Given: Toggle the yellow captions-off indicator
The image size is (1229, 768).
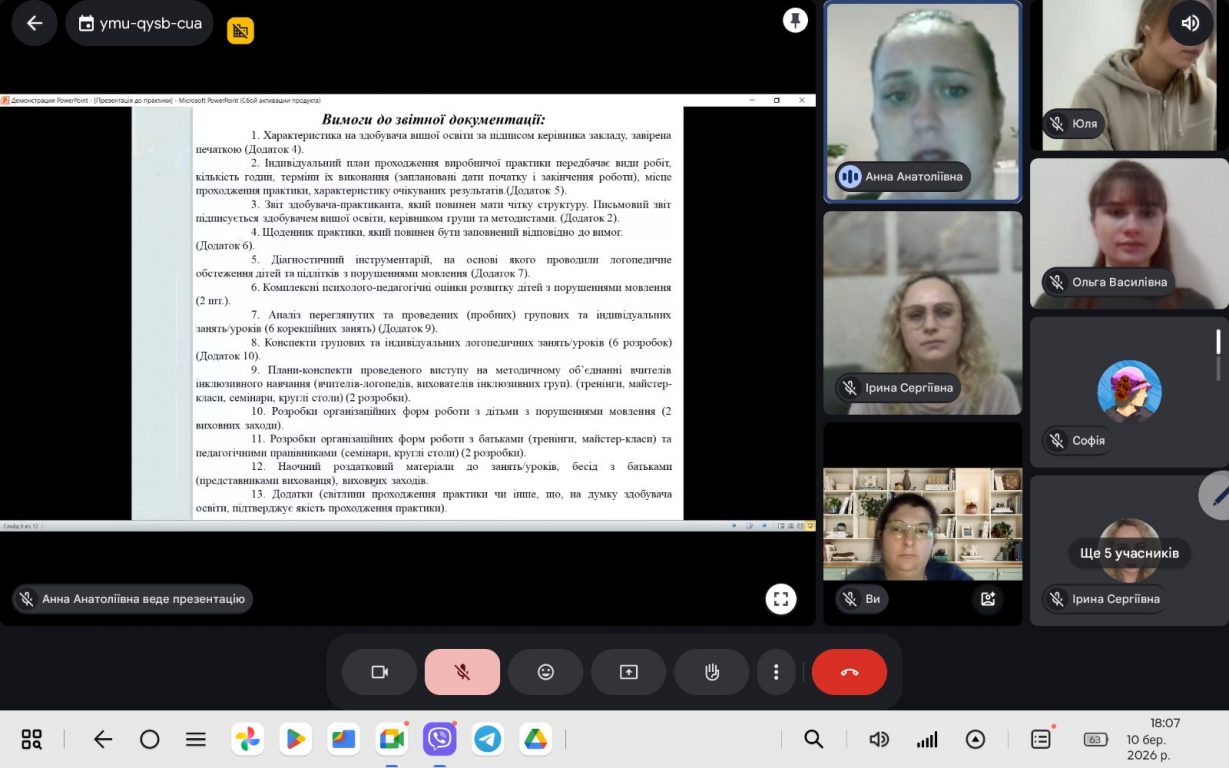Looking at the screenshot, I should tap(240, 31).
